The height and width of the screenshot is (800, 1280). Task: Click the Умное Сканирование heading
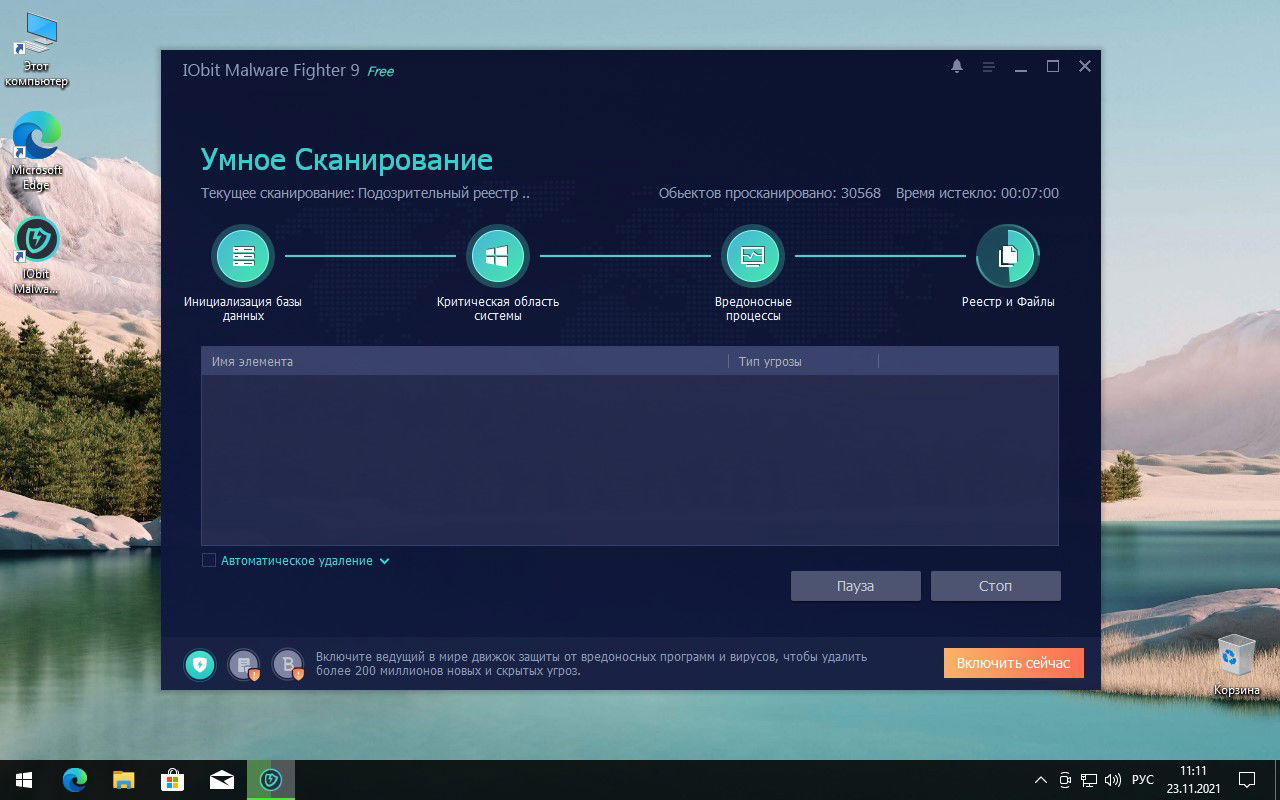(347, 159)
